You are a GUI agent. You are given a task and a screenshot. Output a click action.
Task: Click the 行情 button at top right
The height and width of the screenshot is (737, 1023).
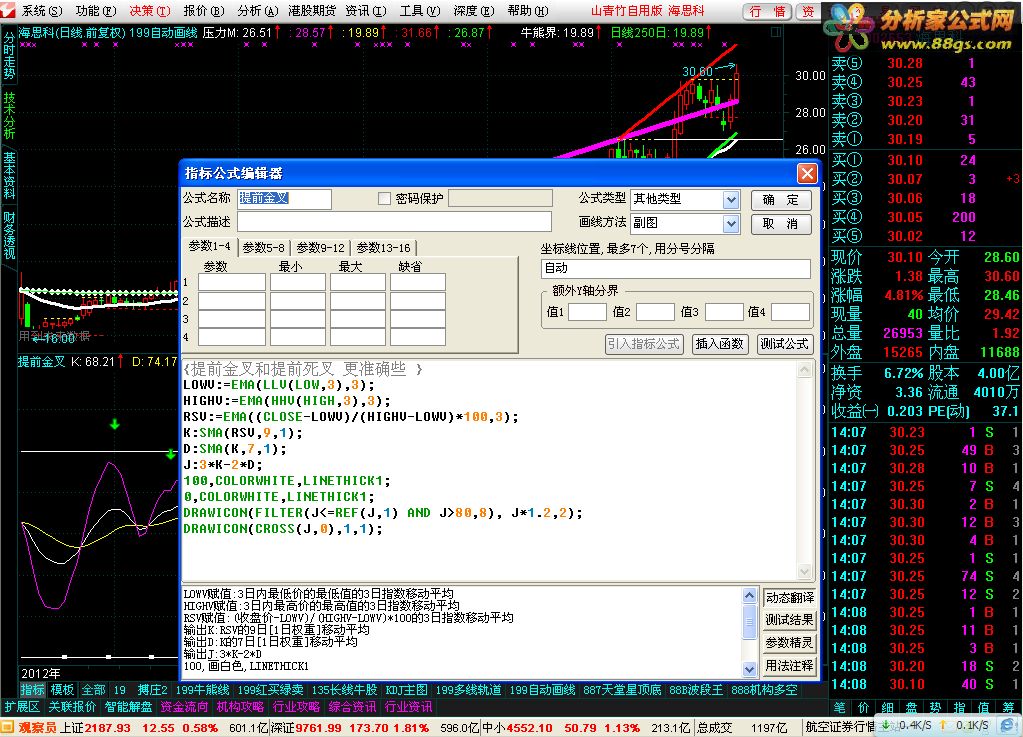(767, 11)
